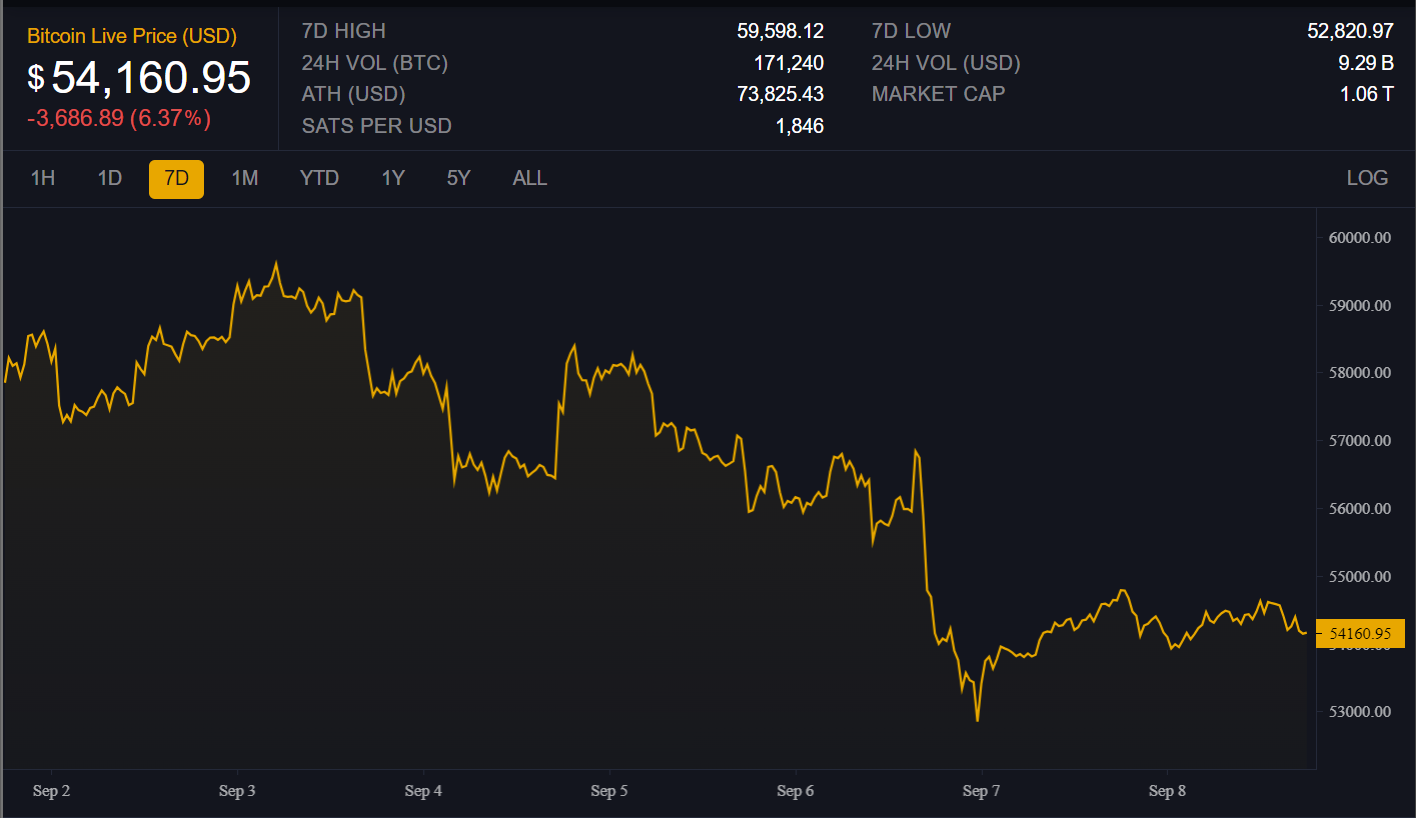Toggle LOG scale for the chart

pos(1366,178)
